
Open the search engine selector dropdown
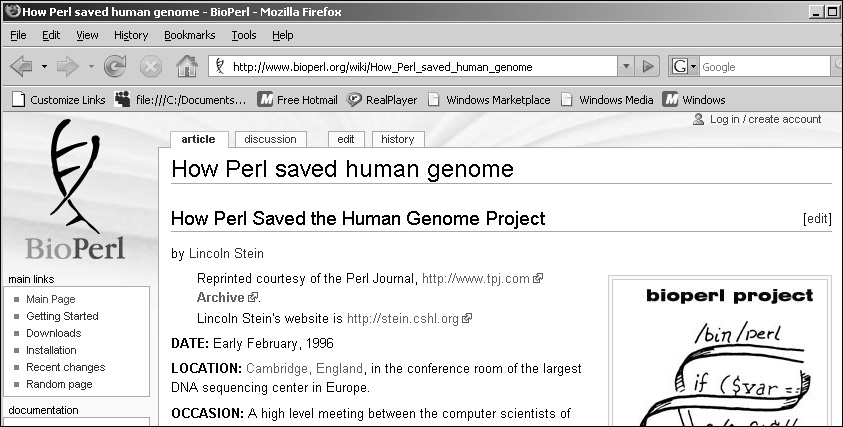coord(684,67)
